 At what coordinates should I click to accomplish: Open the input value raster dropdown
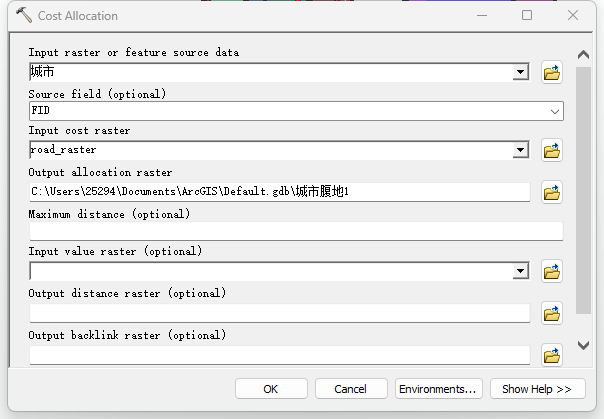520,271
